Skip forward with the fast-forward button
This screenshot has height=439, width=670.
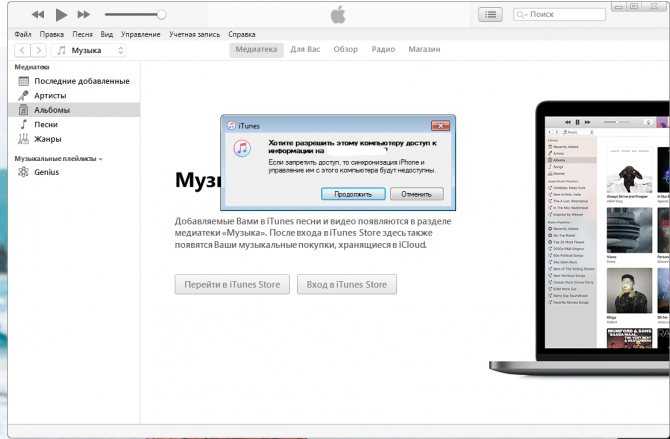[x=84, y=15]
